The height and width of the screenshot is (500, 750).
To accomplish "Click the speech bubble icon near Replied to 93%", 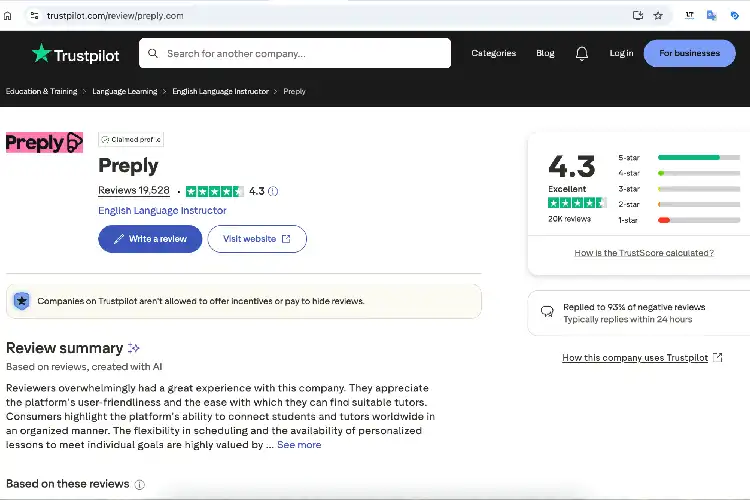I will pyautogui.click(x=547, y=311).
